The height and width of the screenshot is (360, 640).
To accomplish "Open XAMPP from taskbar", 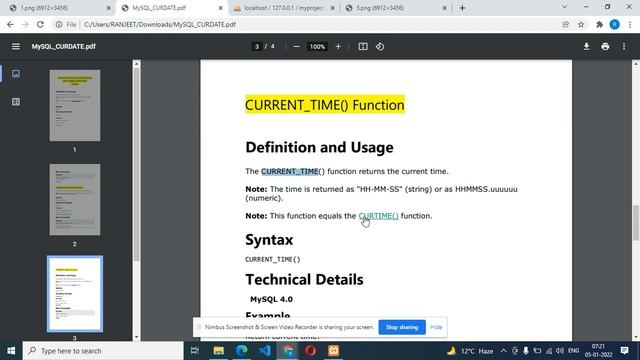I will pos(333,351).
